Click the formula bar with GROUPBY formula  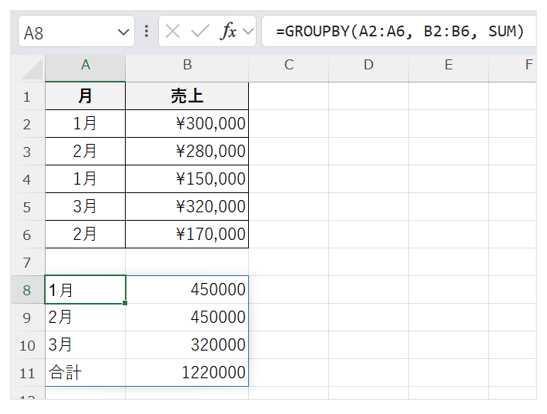(399, 31)
